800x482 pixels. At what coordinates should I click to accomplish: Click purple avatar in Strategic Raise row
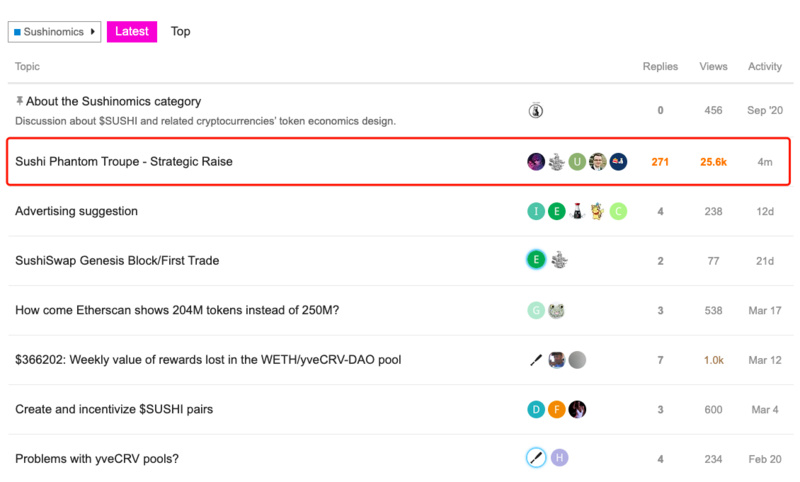[536, 162]
